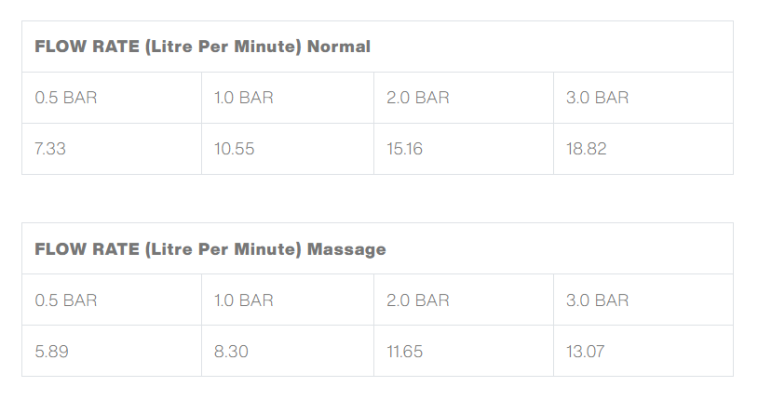Click the 7.33 flow rate value
The height and width of the screenshot is (400, 758).
pyautogui.click(x=50, y=149)
